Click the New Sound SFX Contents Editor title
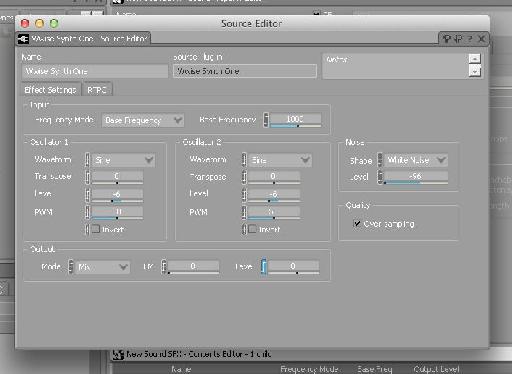Viewport: 512px width, 374px height. coord(199,354)
